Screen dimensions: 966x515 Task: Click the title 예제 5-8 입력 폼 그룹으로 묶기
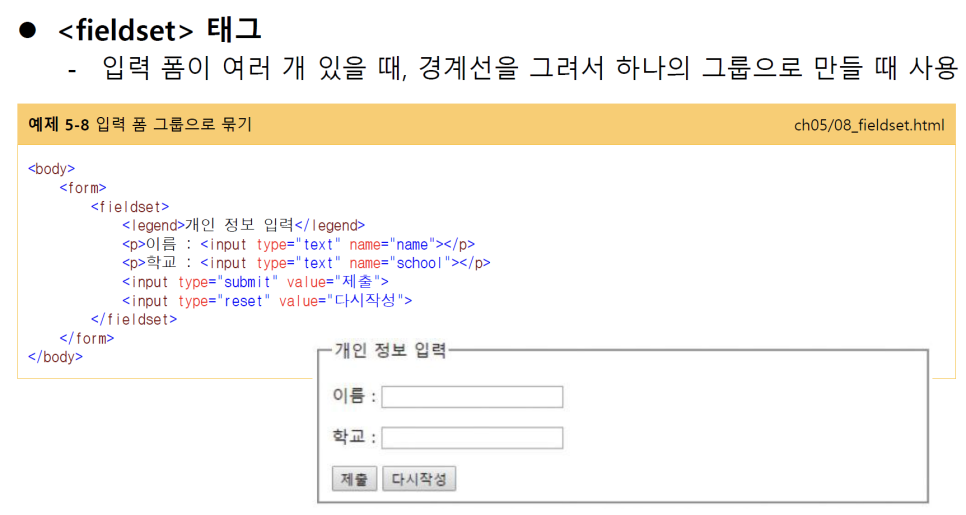[140, 124]
